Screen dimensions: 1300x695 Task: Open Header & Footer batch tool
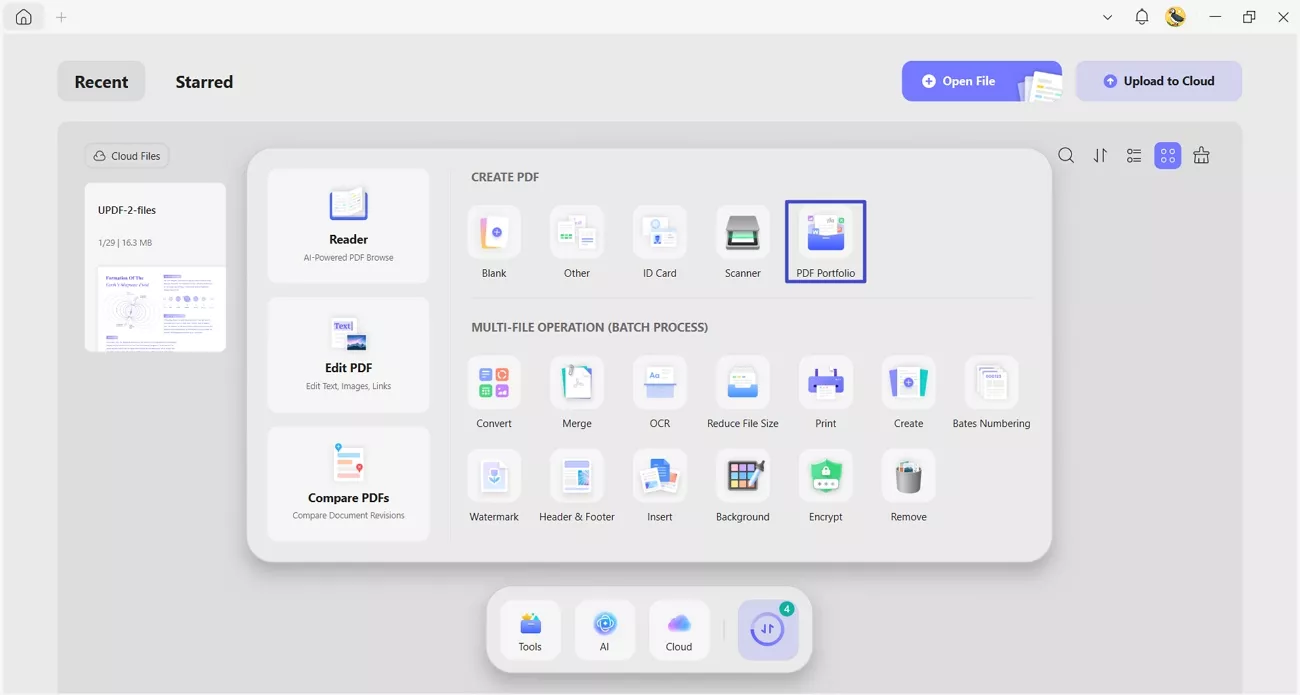[577, 486]
